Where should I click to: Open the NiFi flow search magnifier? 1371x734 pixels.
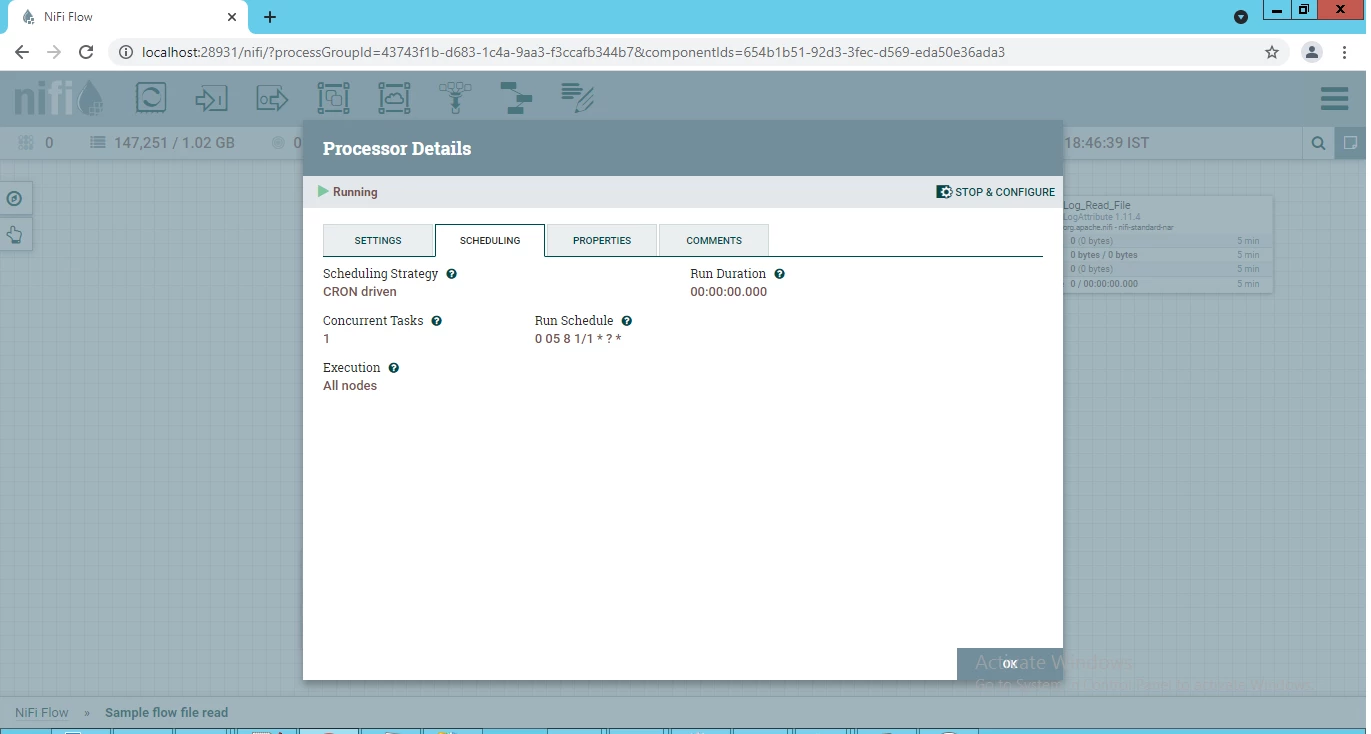(x=1319, y=143)
